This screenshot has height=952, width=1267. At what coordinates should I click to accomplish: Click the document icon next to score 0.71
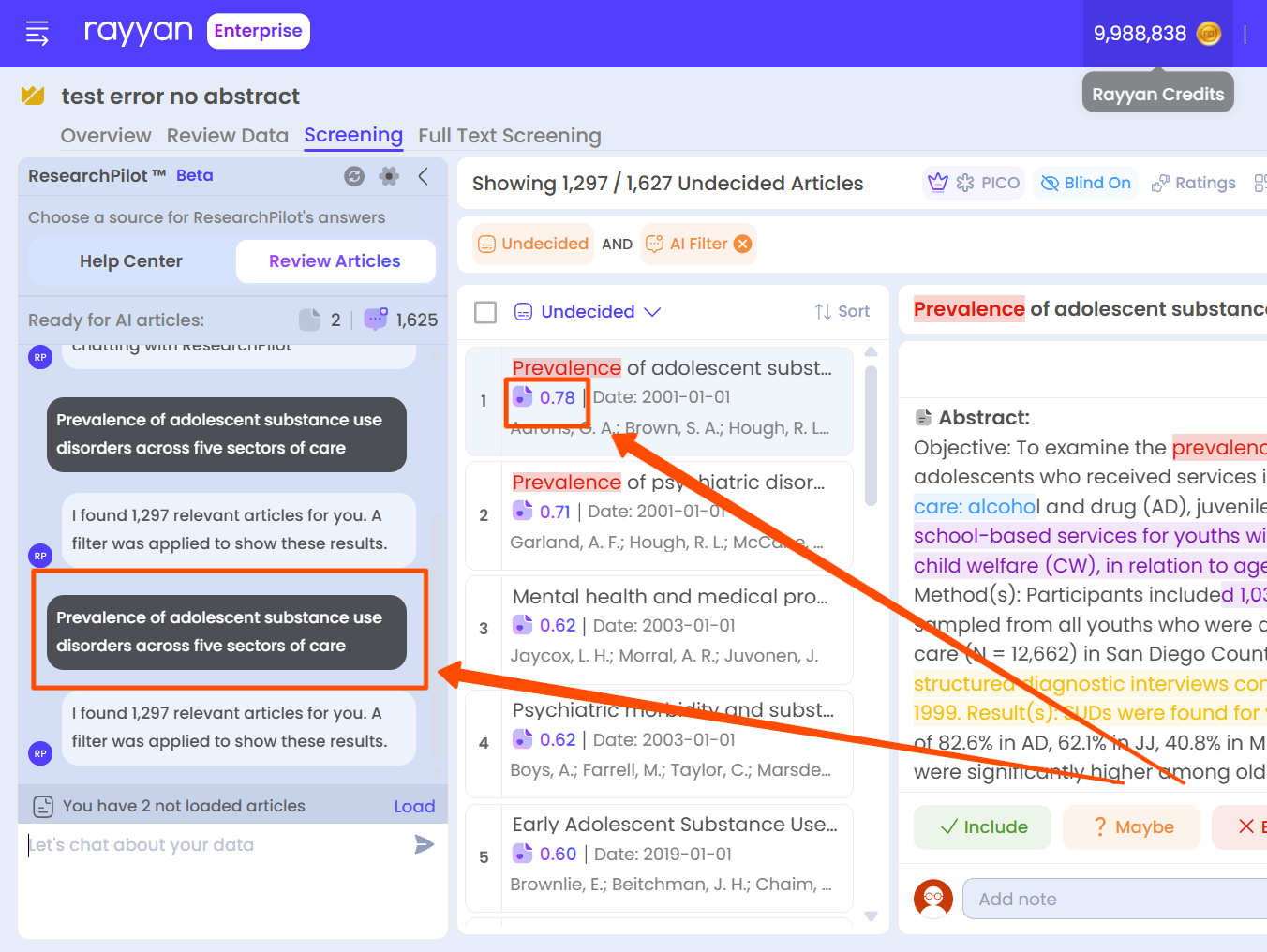click(x=522, y=511)
